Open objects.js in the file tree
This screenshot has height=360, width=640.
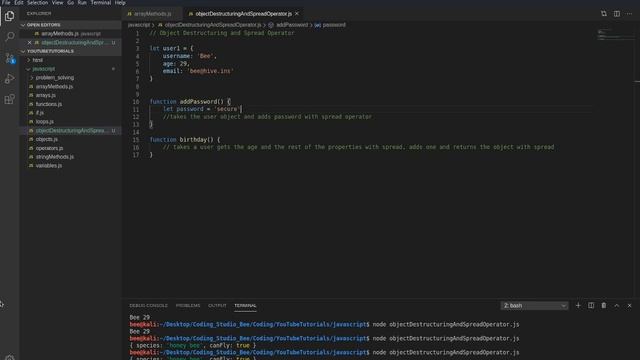(x=47, y=139)
